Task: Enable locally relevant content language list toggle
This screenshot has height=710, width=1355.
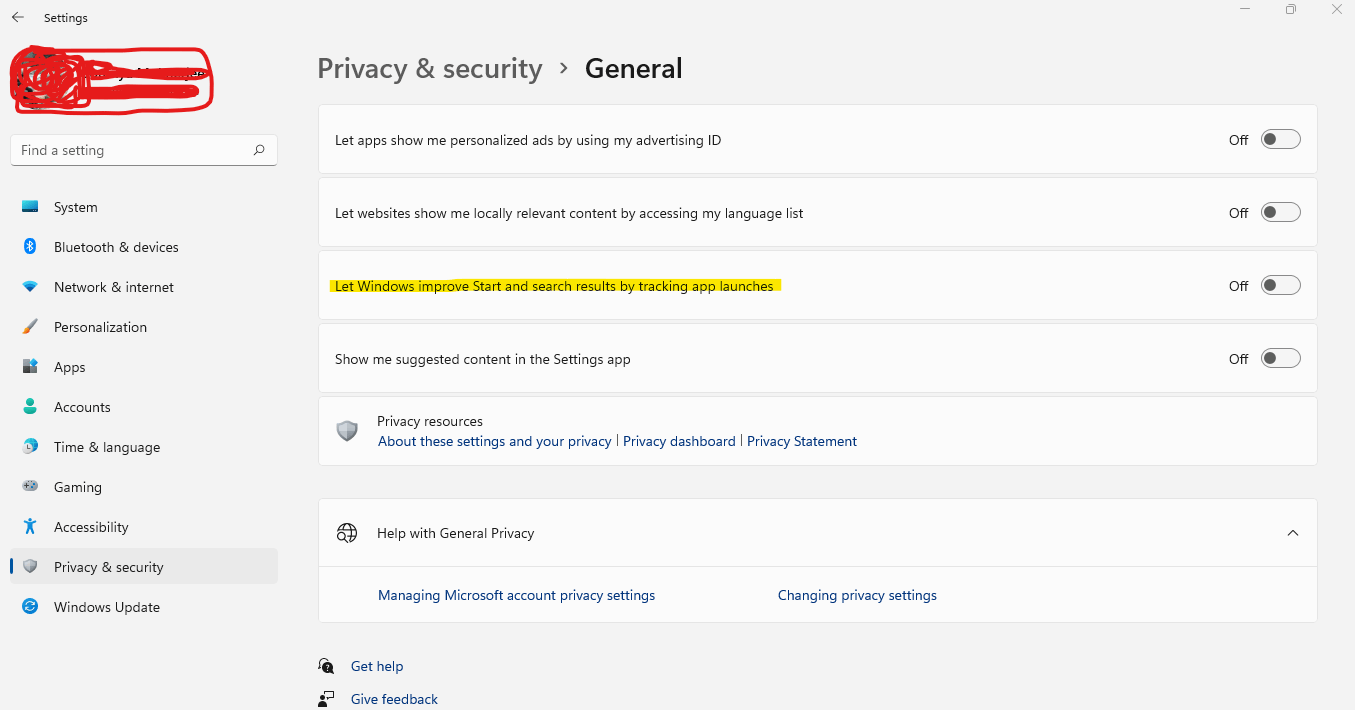Action: [x=1280, y=213]
